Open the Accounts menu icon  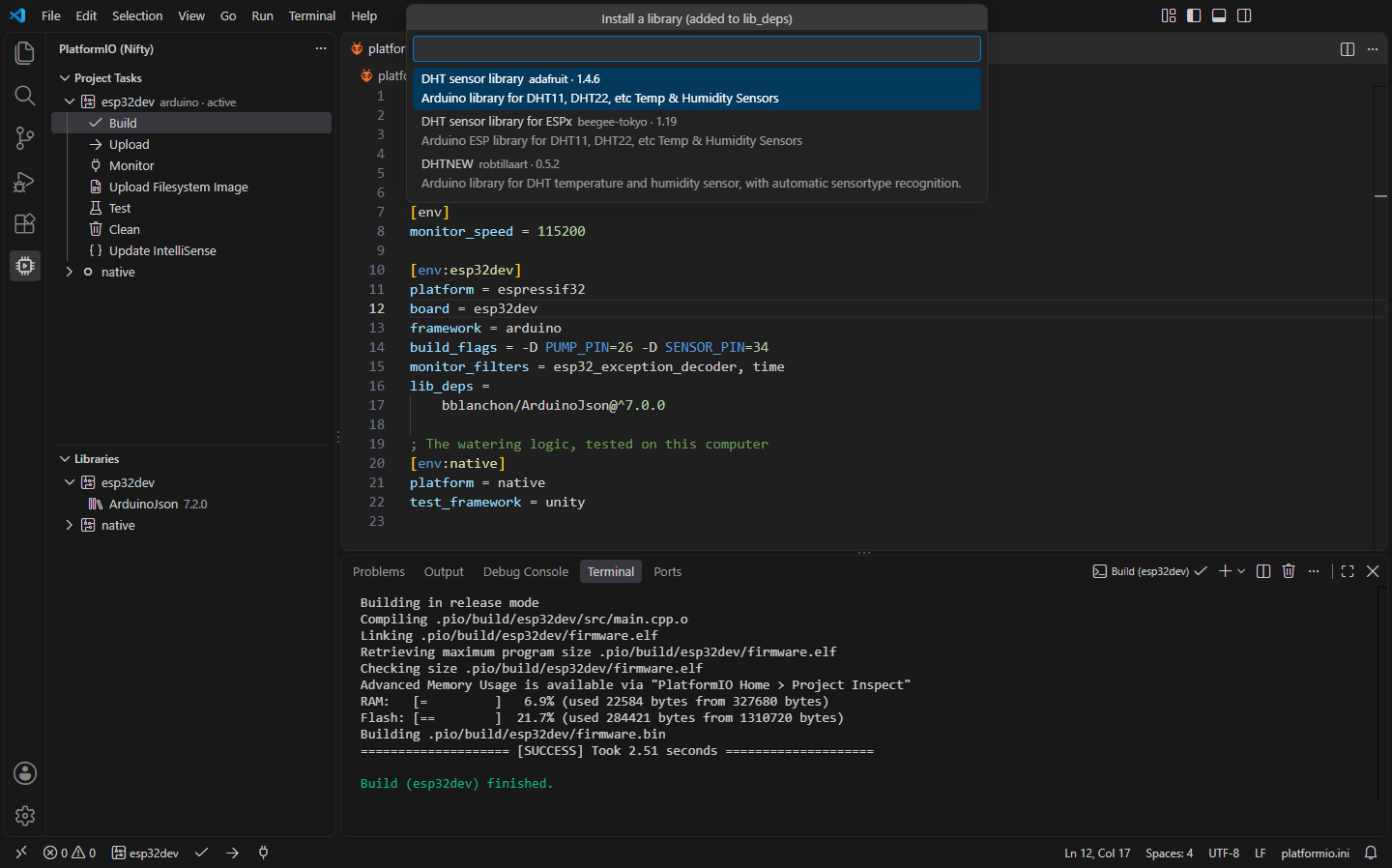tap(25, 773)
